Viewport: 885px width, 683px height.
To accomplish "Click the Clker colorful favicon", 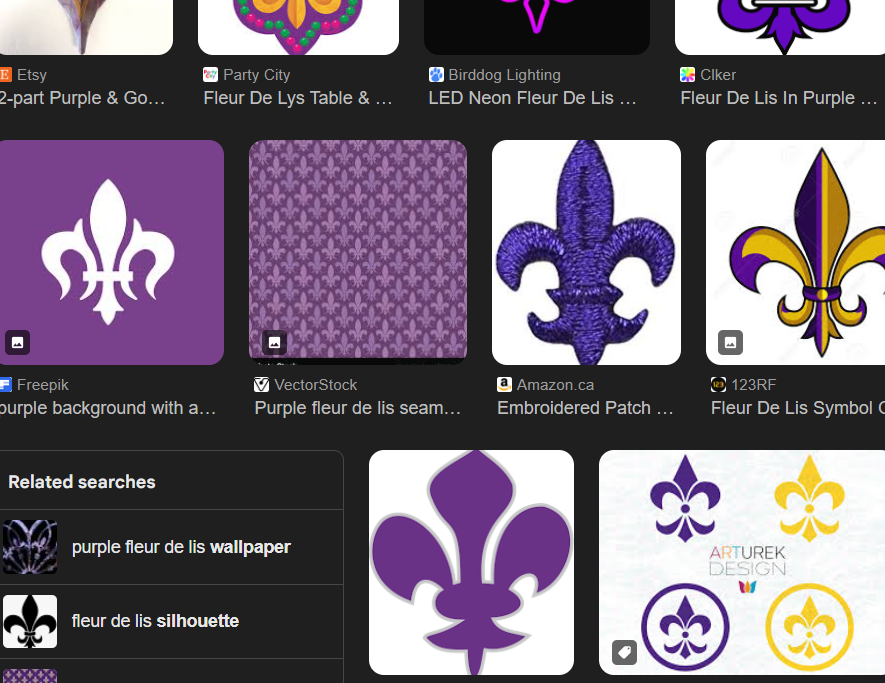I will pyautogui.click(x=687, y=75).
